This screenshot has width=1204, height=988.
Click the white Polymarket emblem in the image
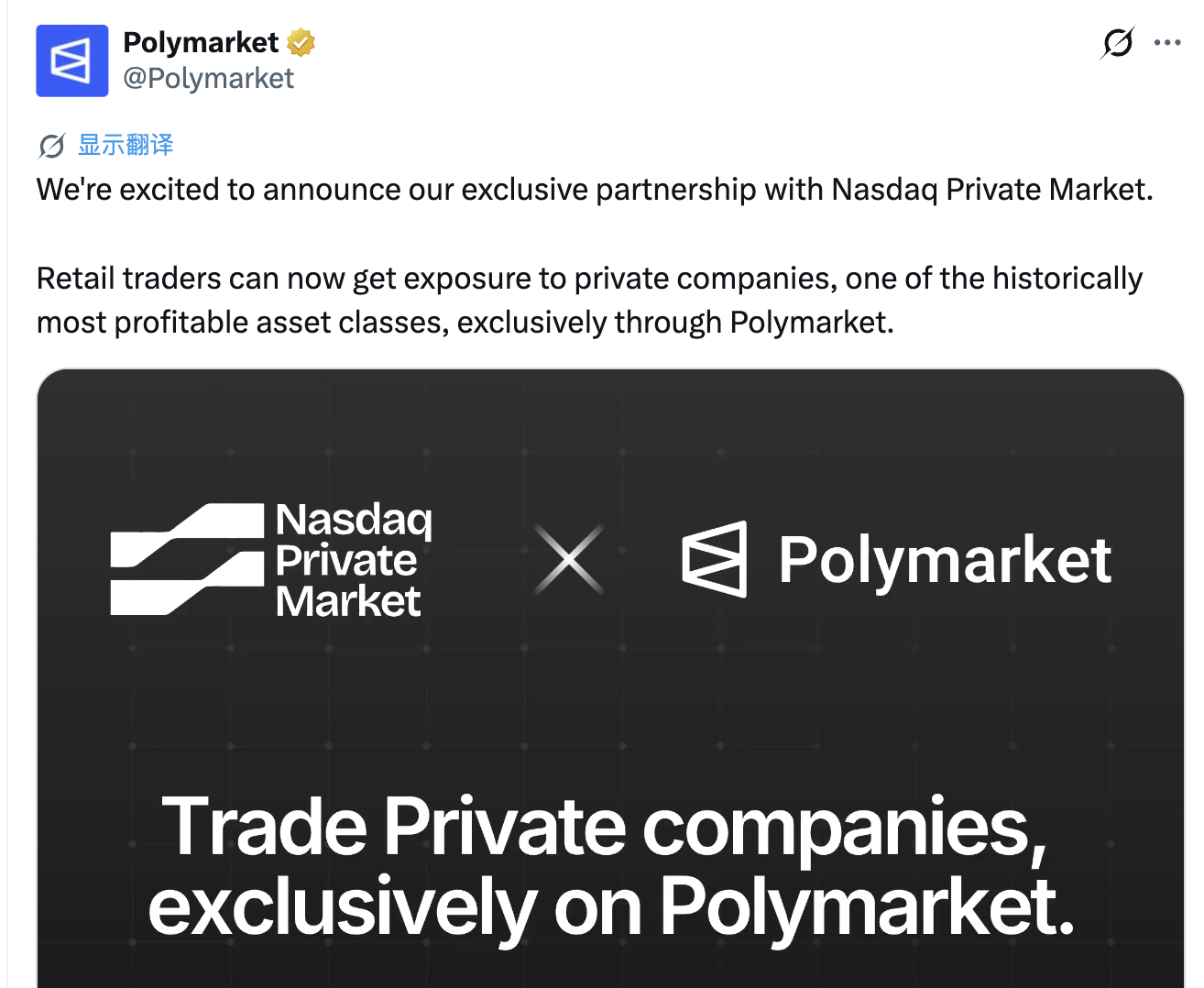coord(715,559)
